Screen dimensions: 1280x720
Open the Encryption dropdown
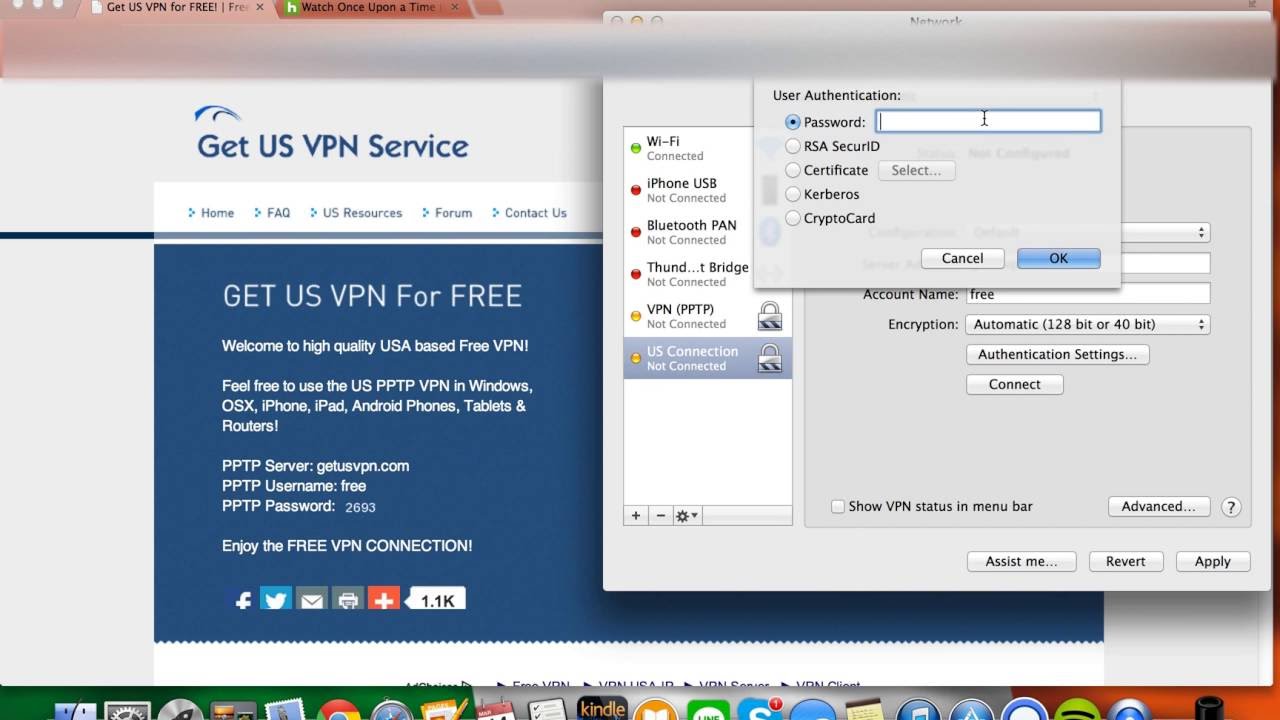click(1087, 324)
